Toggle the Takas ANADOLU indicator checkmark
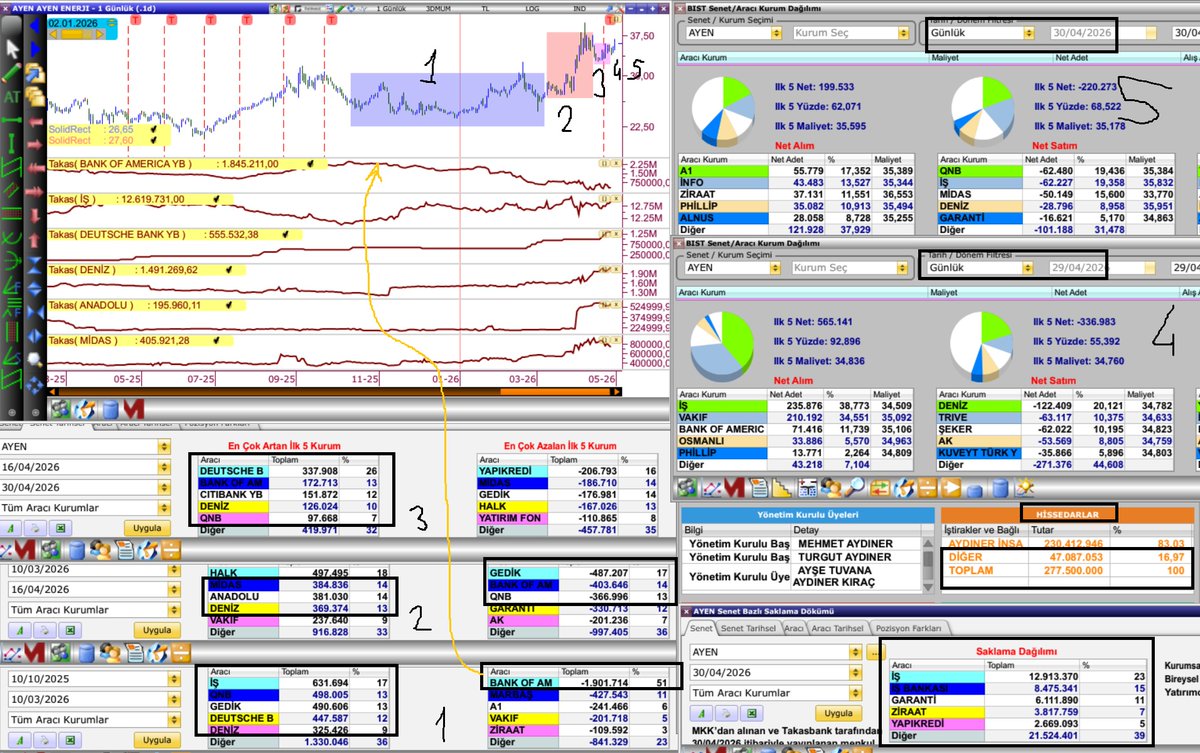Image resolution: width=1200 pixels, height=753 pixels. pos(229,305)
